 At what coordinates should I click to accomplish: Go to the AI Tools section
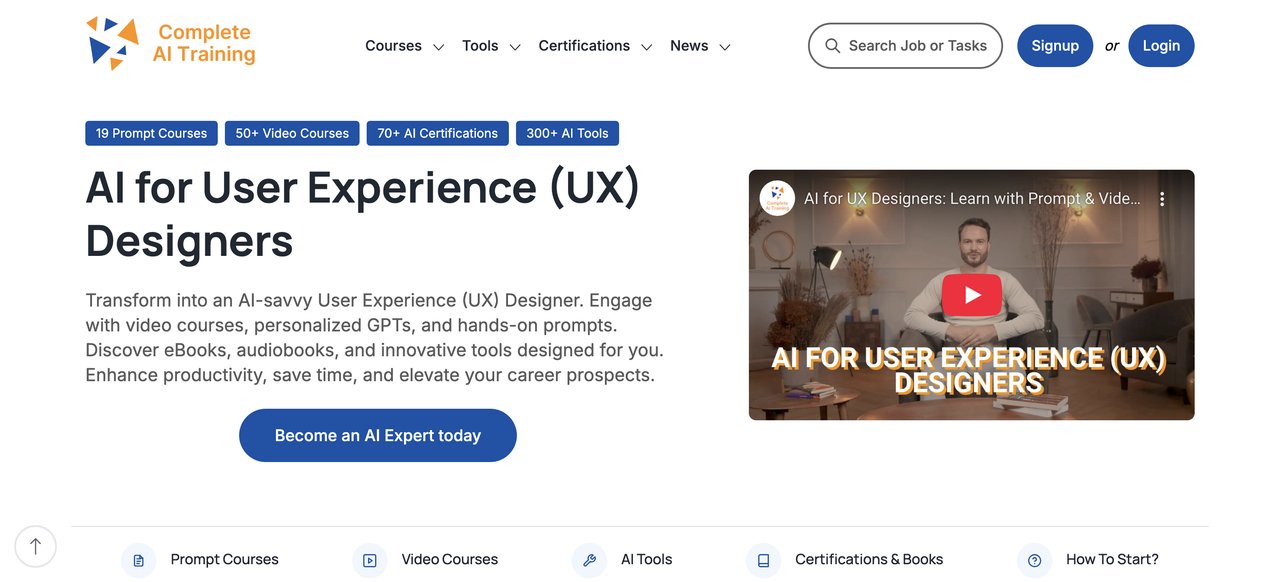click(646, 559)
